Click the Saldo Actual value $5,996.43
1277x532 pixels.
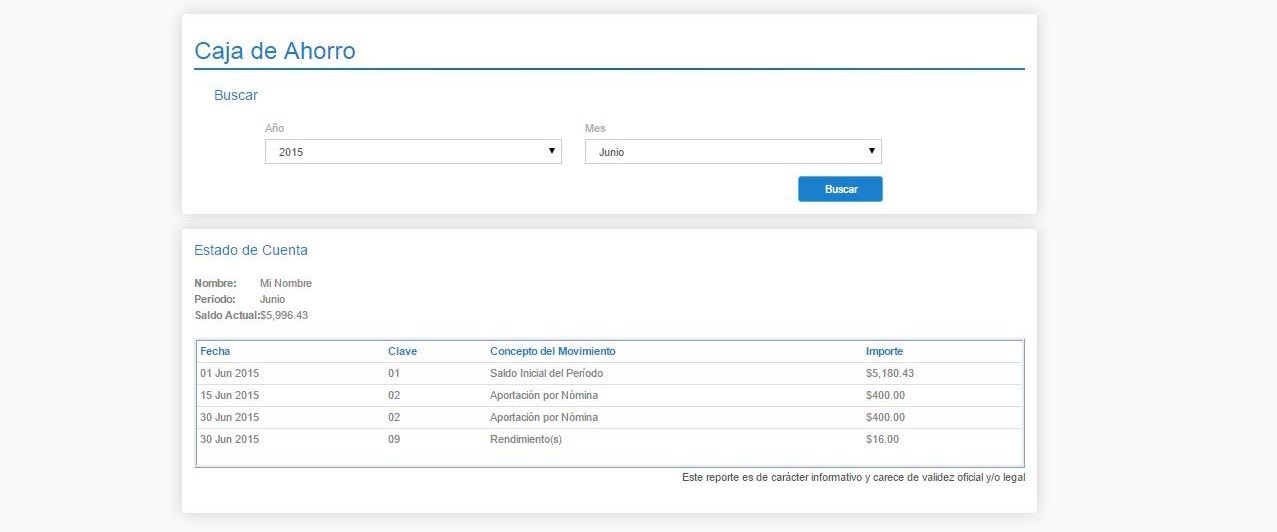[284, 315]
